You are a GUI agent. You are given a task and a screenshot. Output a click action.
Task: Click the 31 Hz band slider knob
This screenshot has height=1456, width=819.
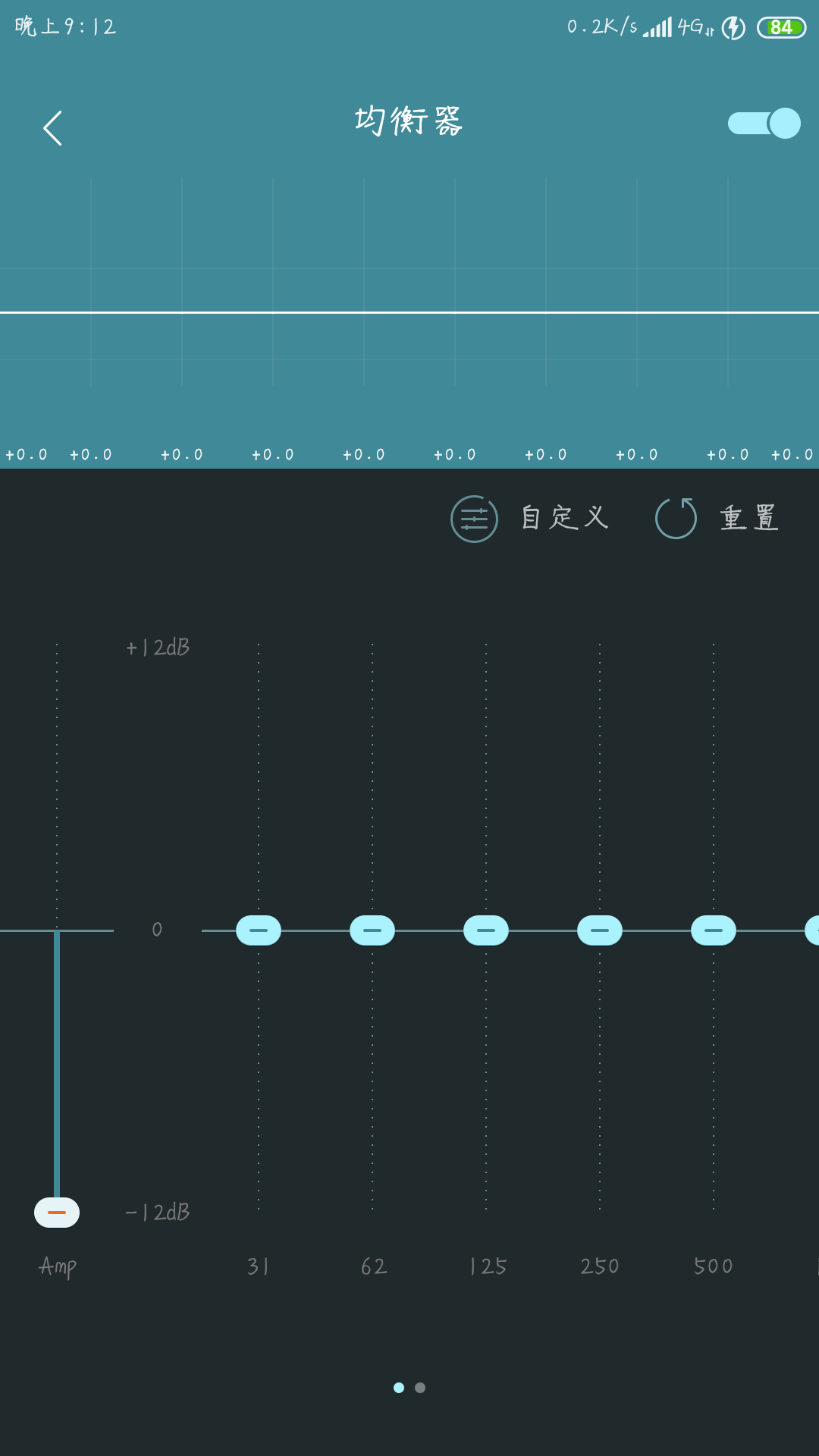click(259, 930)
